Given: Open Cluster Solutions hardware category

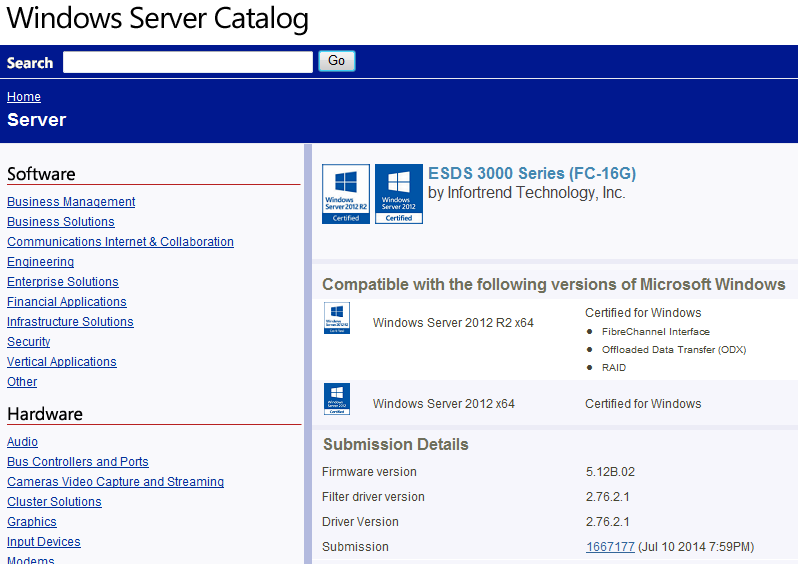Looking at the screenshot, I should 54,501.
